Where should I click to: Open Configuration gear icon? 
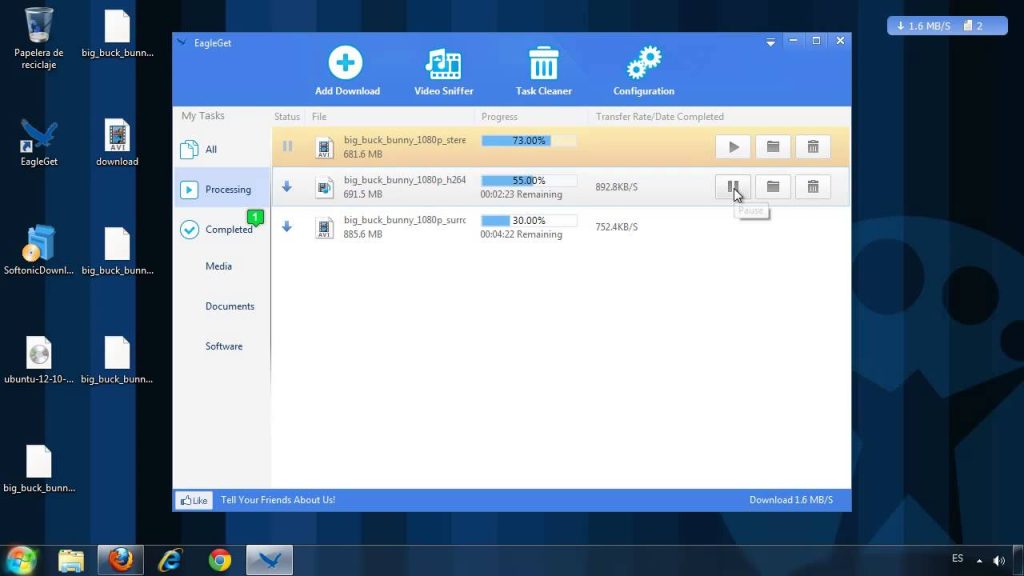pyautogui.click(x=643, y=64)
